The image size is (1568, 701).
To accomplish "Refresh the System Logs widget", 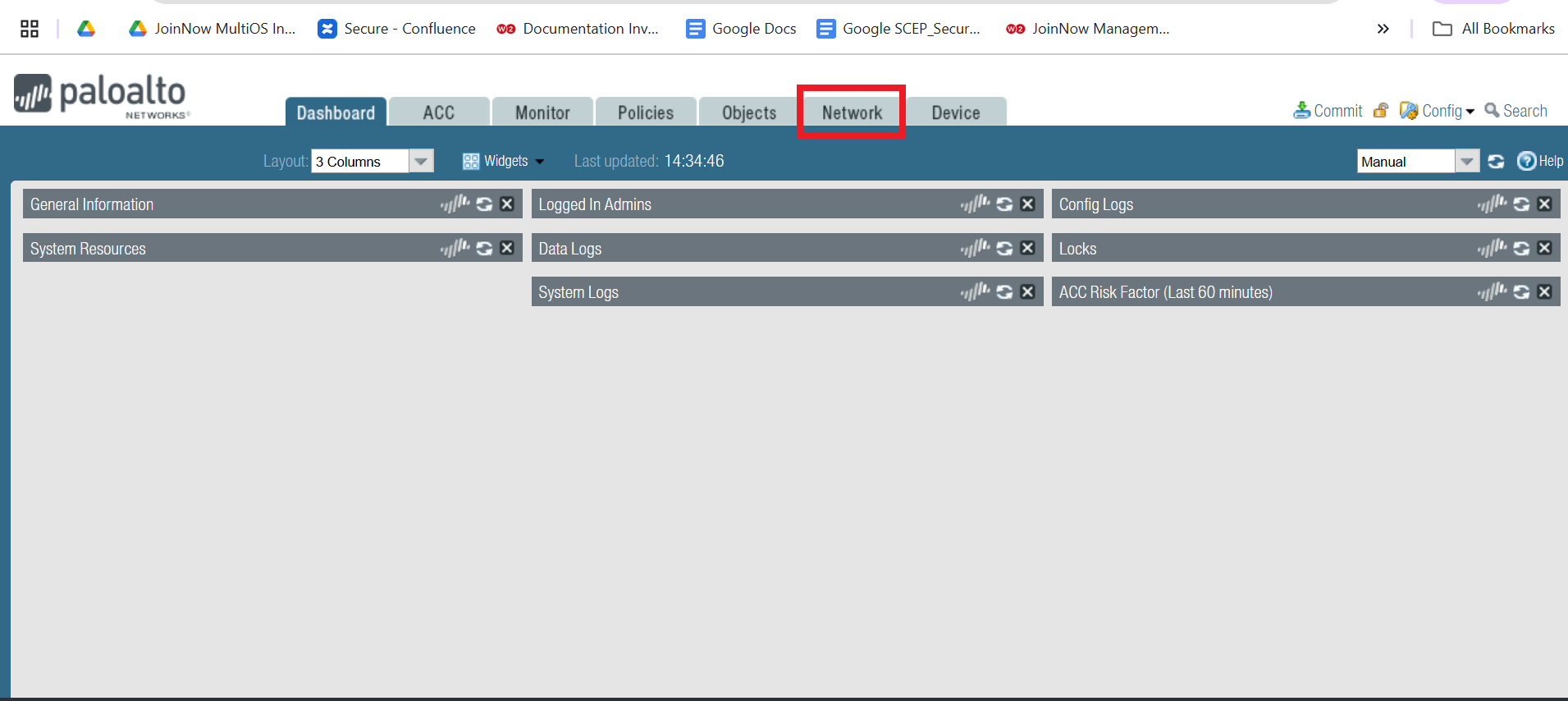I will click(x=1004, y=291).
